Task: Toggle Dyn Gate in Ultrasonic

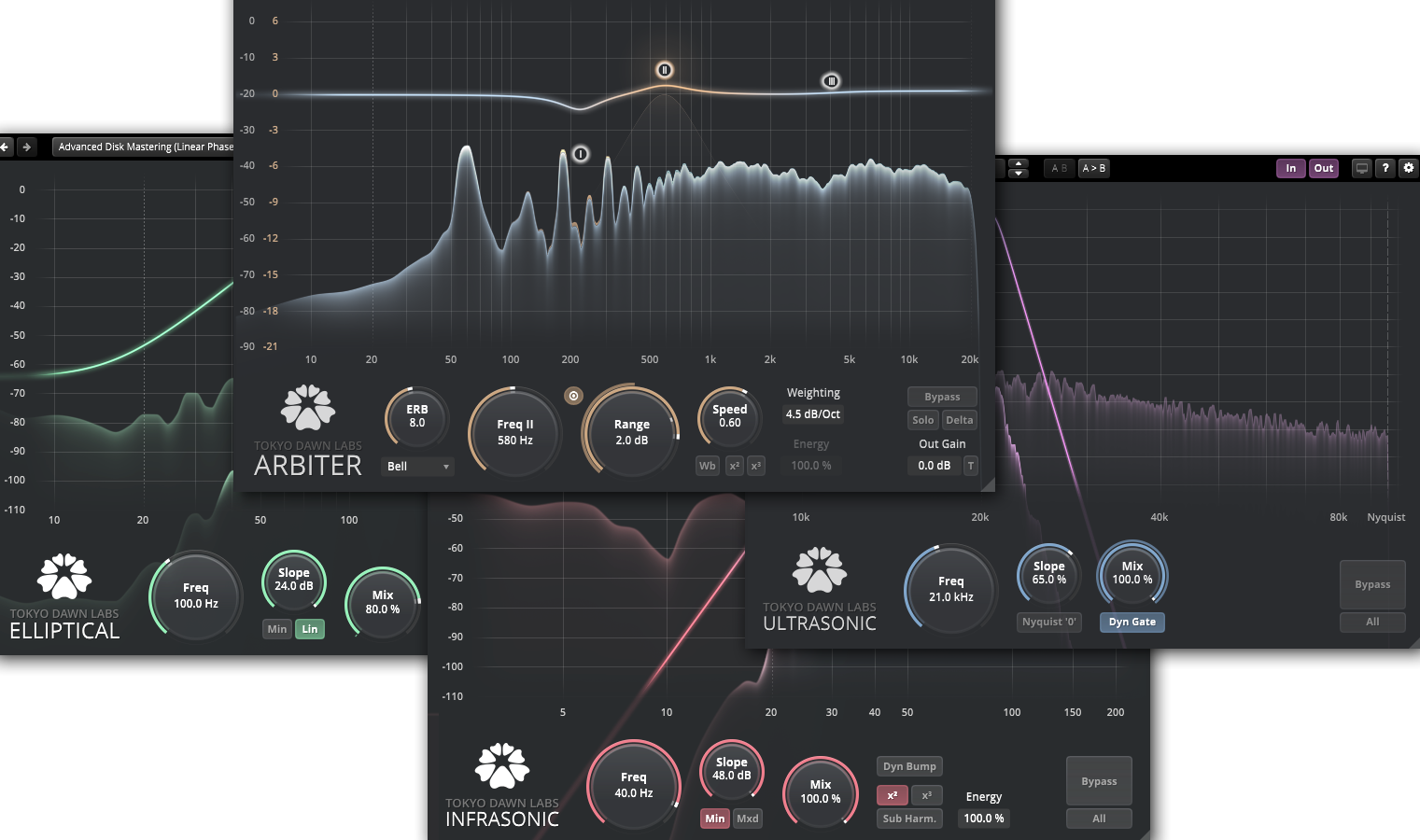Action: [1132, 622]
